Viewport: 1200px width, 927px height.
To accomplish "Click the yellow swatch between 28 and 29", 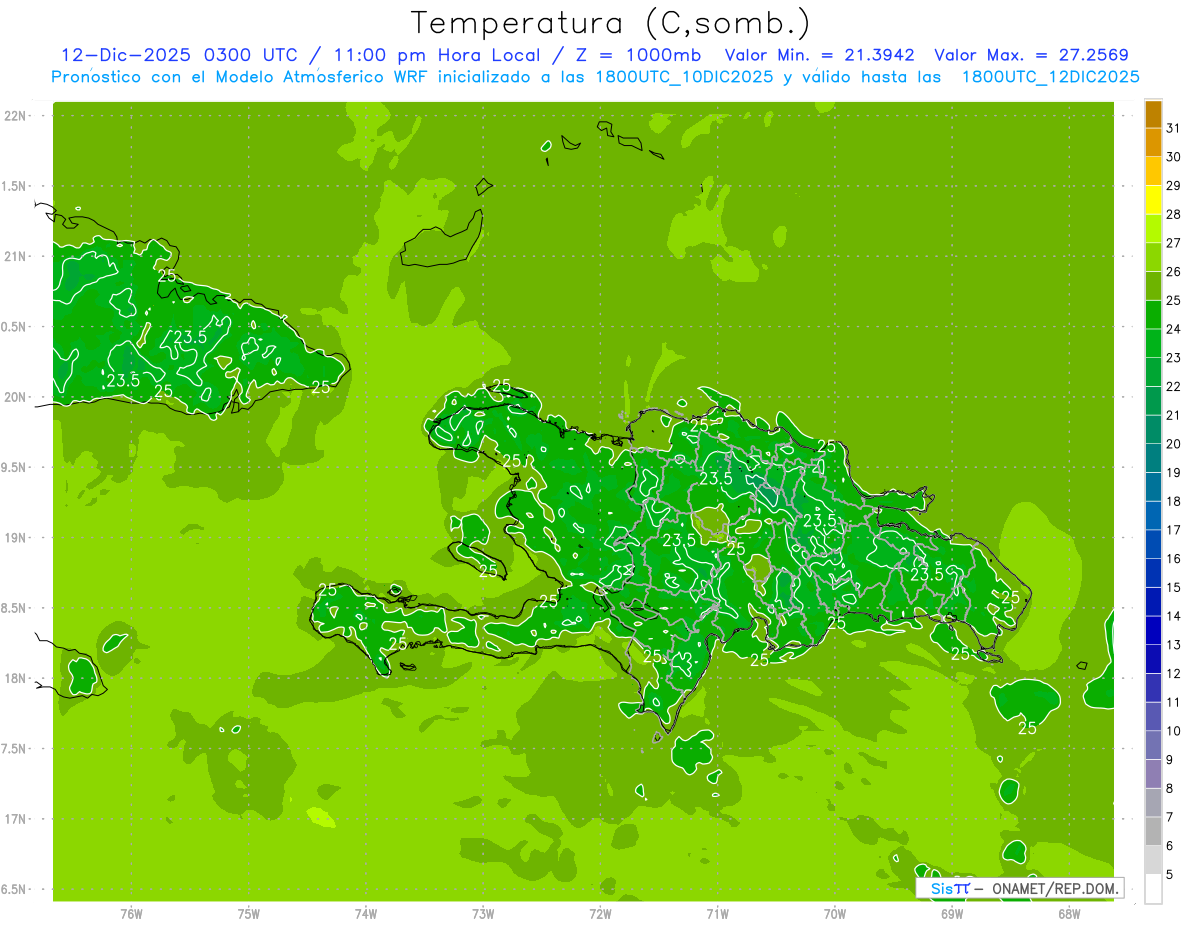I will click(1153, 200).
